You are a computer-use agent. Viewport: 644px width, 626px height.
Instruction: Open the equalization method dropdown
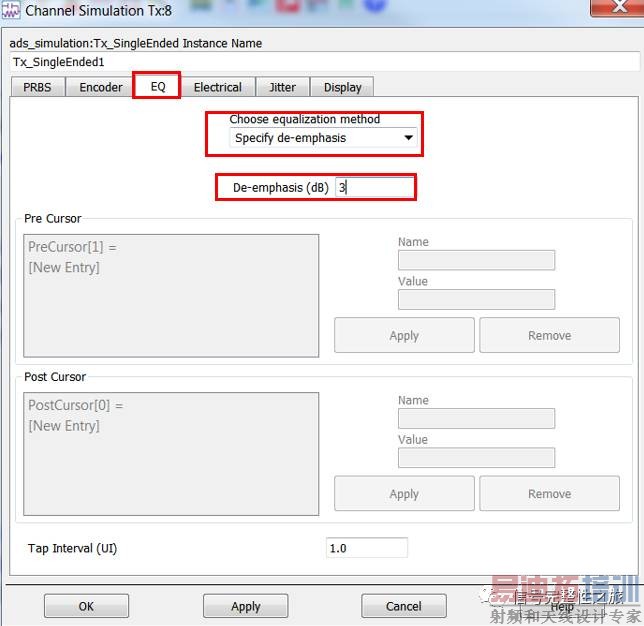coord(323,138)
